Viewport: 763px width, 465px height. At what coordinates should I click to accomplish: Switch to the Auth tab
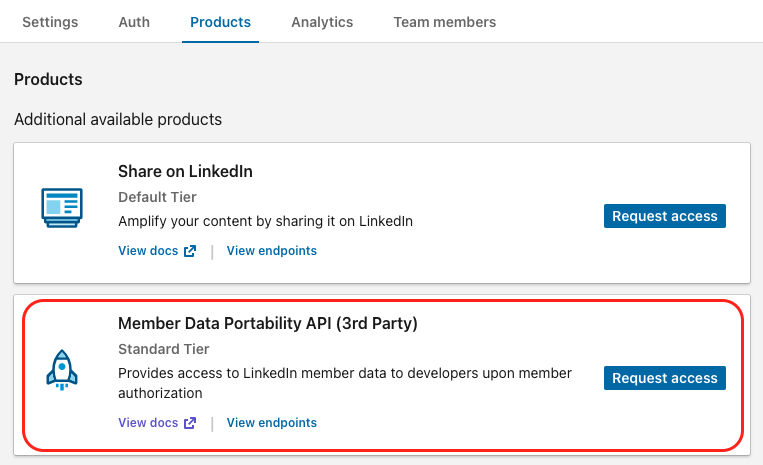pos(134,22)
